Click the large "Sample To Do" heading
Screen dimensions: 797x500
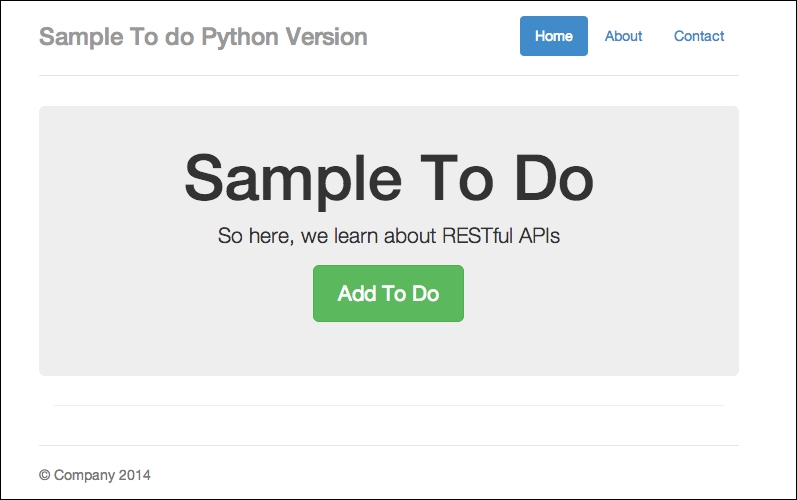pos(389,178)
